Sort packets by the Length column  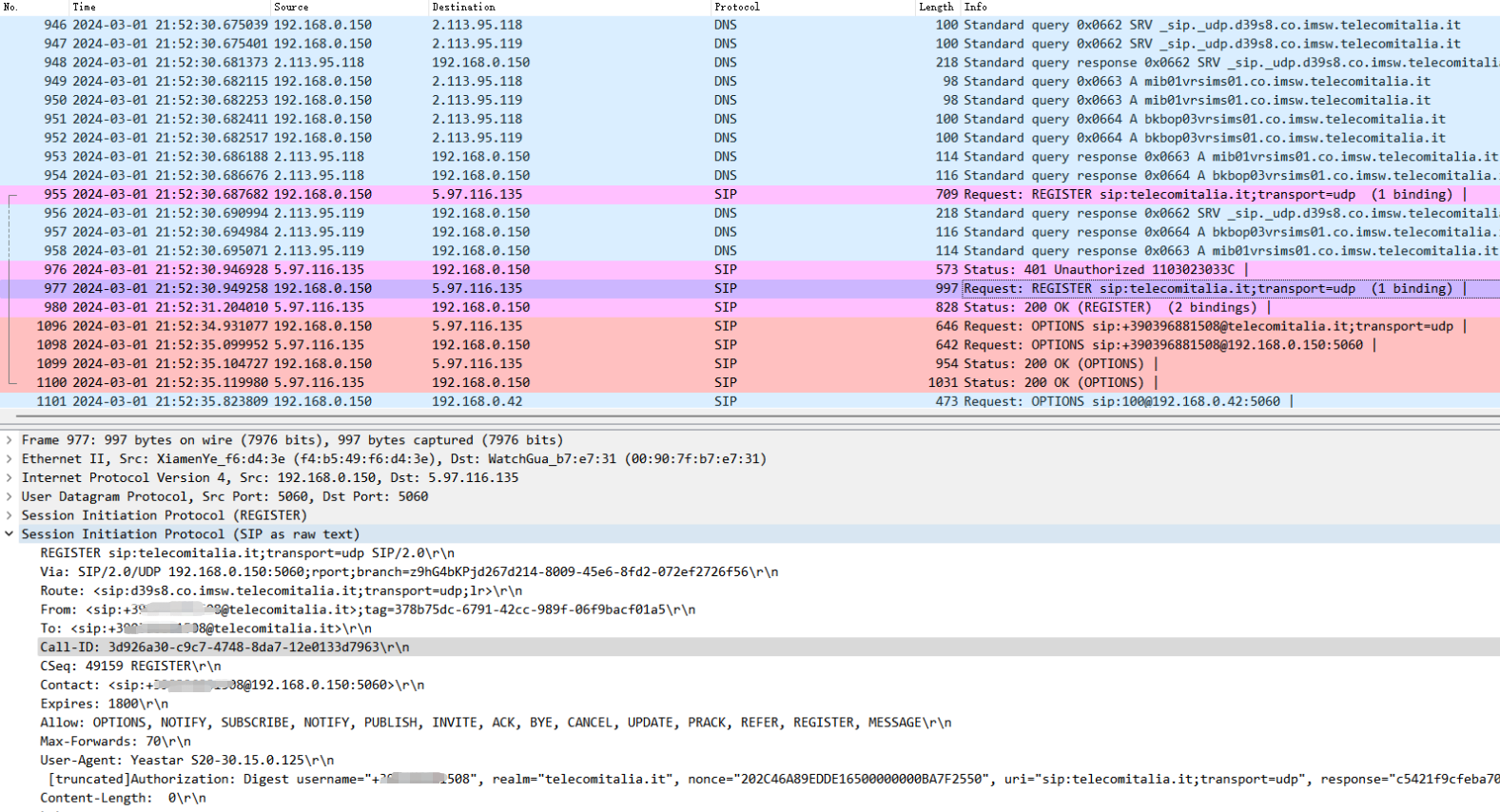[935, 7]
